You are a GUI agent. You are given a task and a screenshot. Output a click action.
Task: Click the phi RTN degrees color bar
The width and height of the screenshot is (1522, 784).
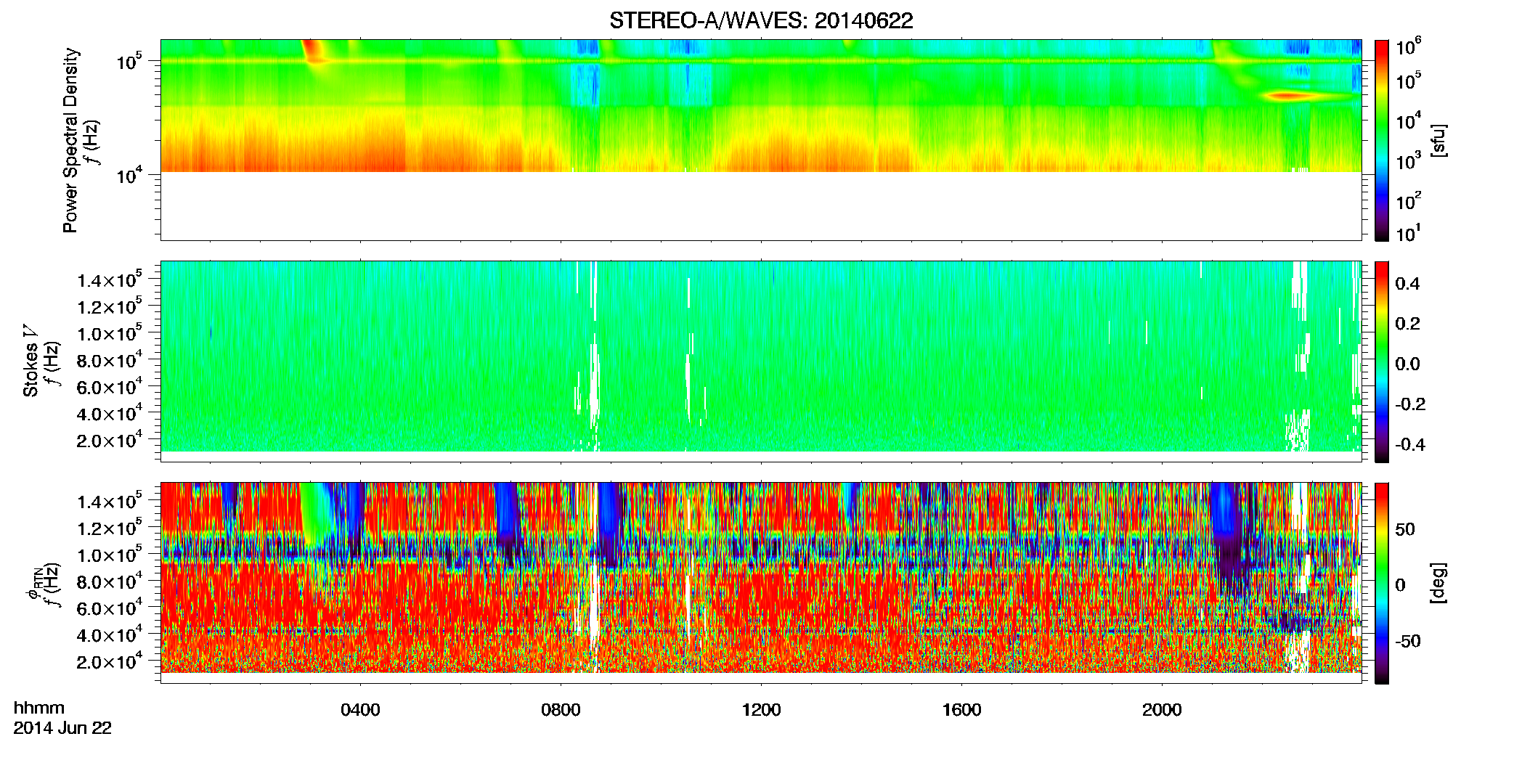[1382, 583]
